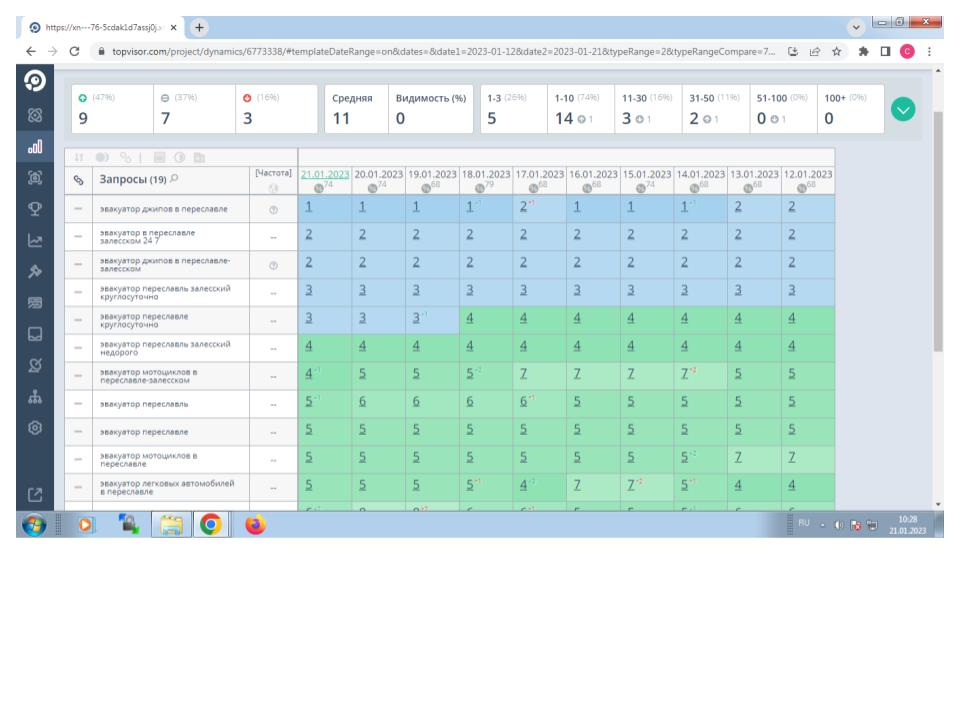Open the Firefox icon in the Windows taskbar
Screen dimensions: 960x720
point(255,525)
